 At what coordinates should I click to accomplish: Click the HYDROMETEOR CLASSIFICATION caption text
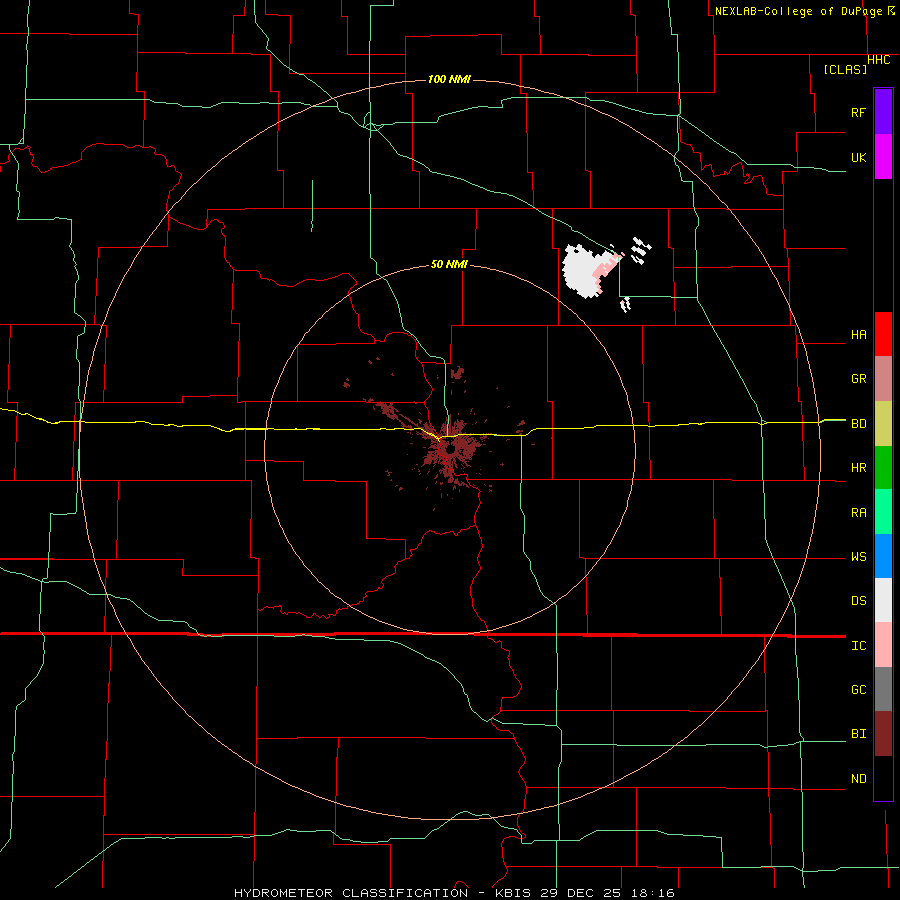(x=351, y=893)
